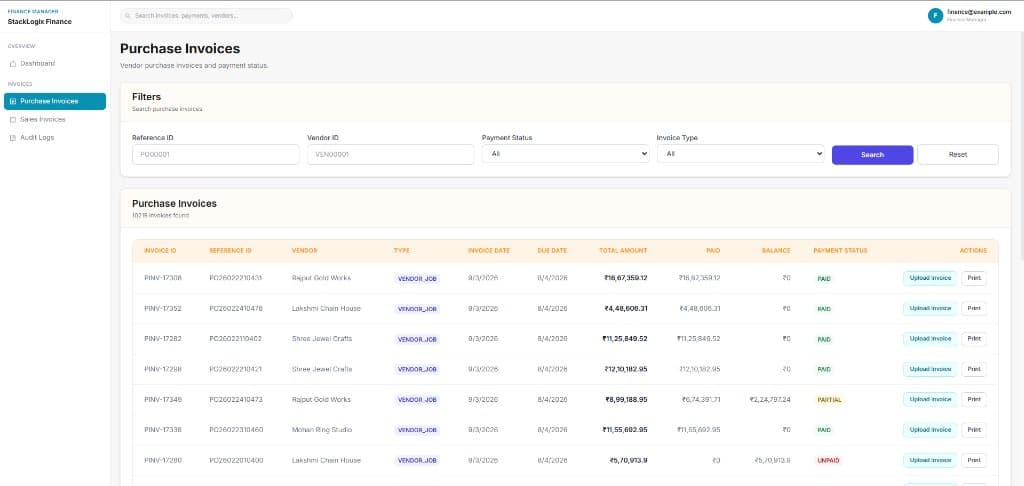Print invoice PINV-17308
1024x486 pixels.
(974, 278)
